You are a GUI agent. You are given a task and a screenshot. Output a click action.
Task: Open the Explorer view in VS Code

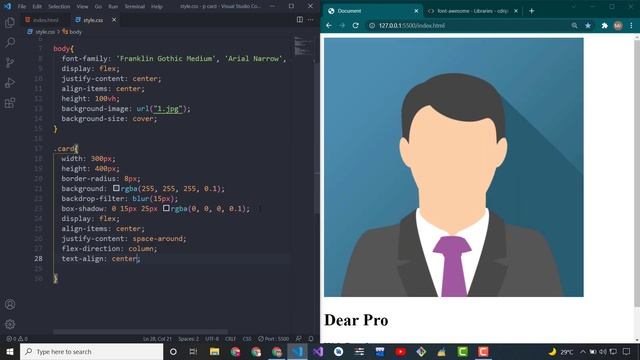10,22
